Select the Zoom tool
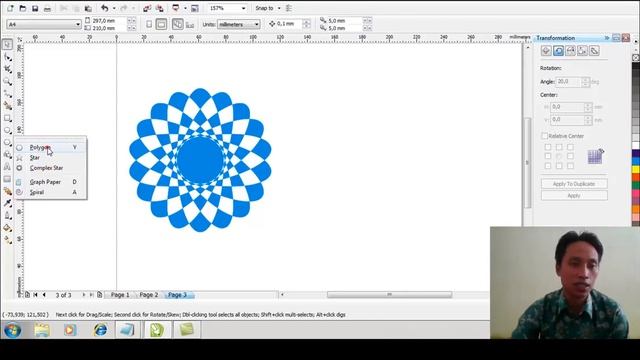The image size is (640, 360). tap(7, 82)
